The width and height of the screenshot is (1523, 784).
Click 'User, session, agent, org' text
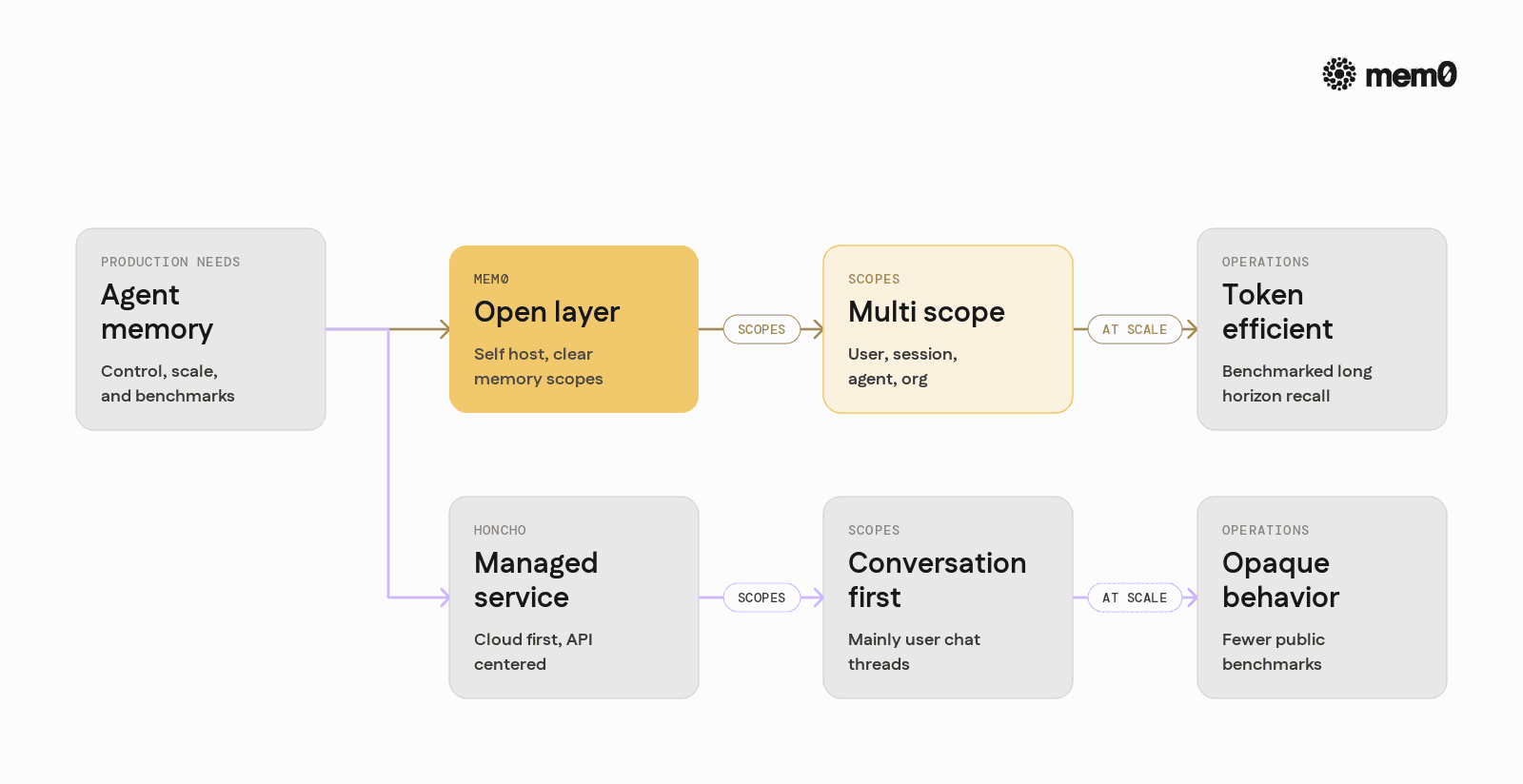(x=902, y=366)
